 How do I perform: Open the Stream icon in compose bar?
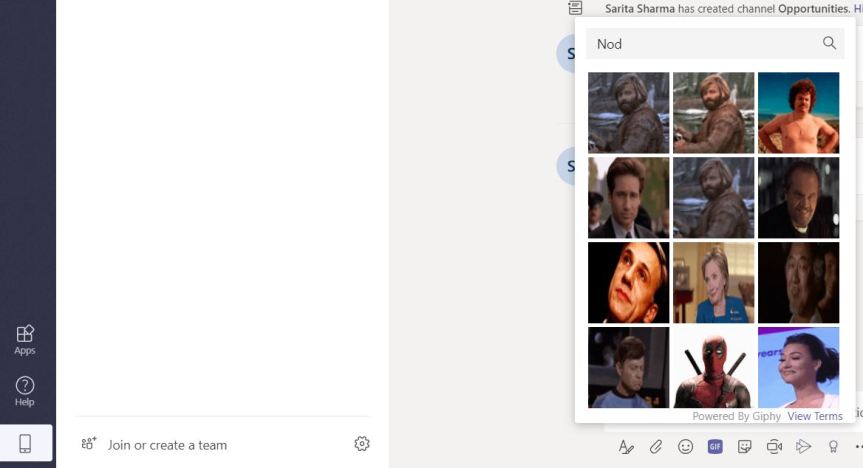[803, 446]
